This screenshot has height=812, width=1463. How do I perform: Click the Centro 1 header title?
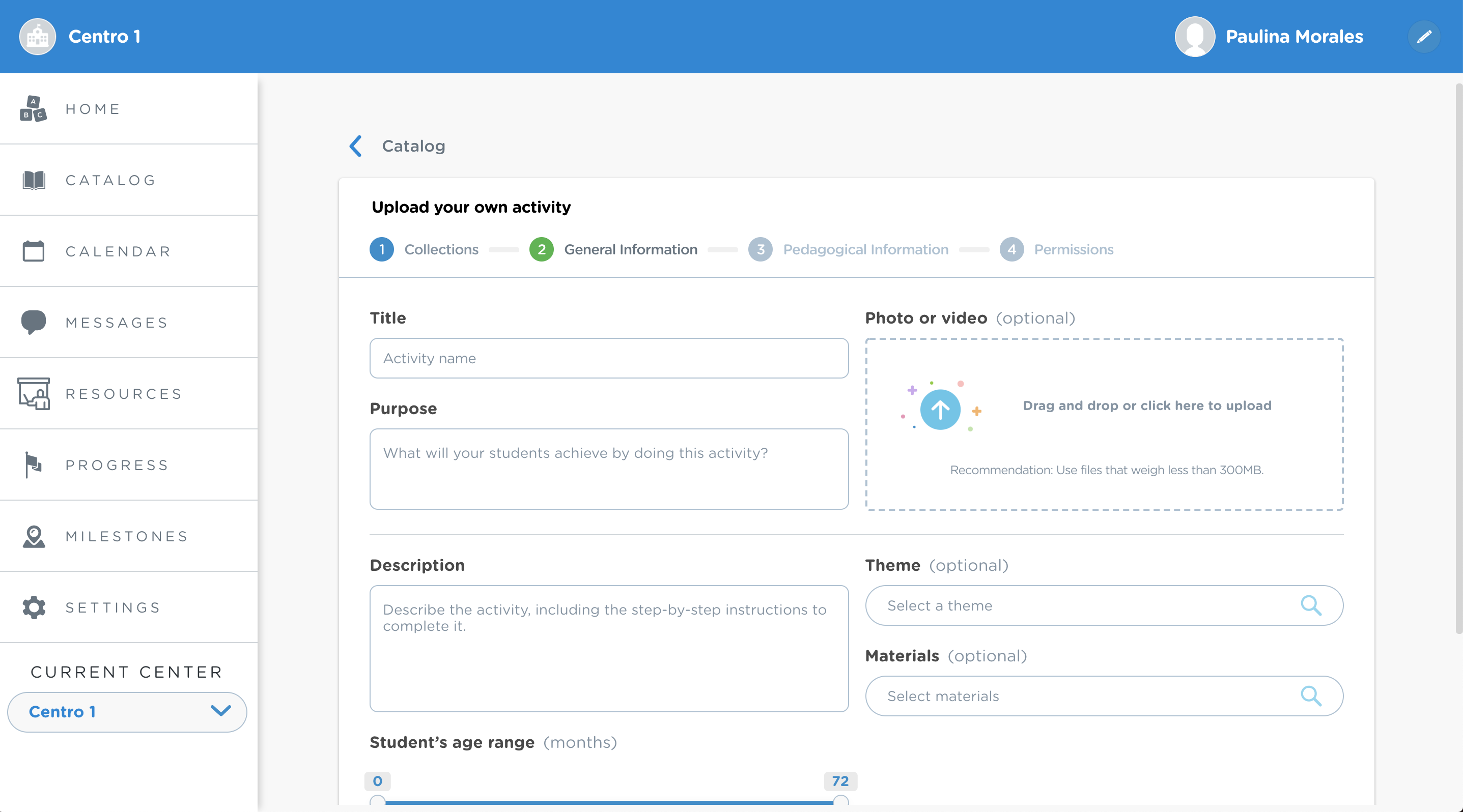(104, 36)
